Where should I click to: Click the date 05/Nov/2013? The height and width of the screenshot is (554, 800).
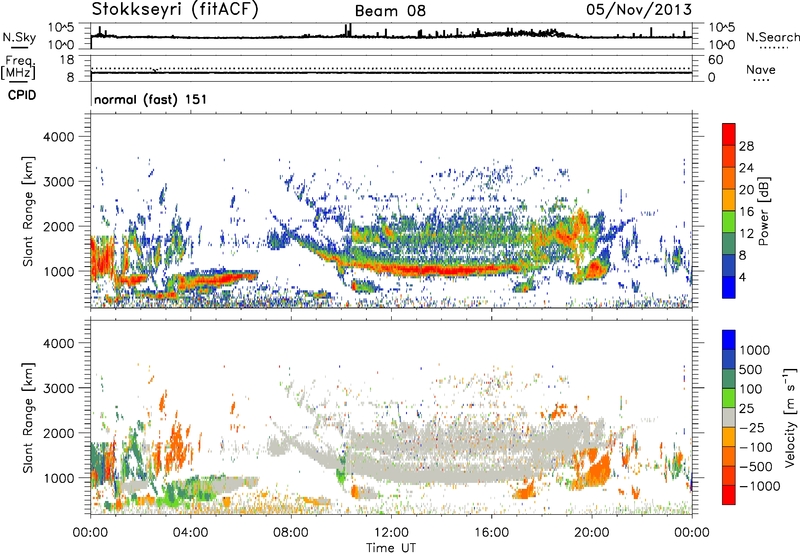(x=639, y=9)
